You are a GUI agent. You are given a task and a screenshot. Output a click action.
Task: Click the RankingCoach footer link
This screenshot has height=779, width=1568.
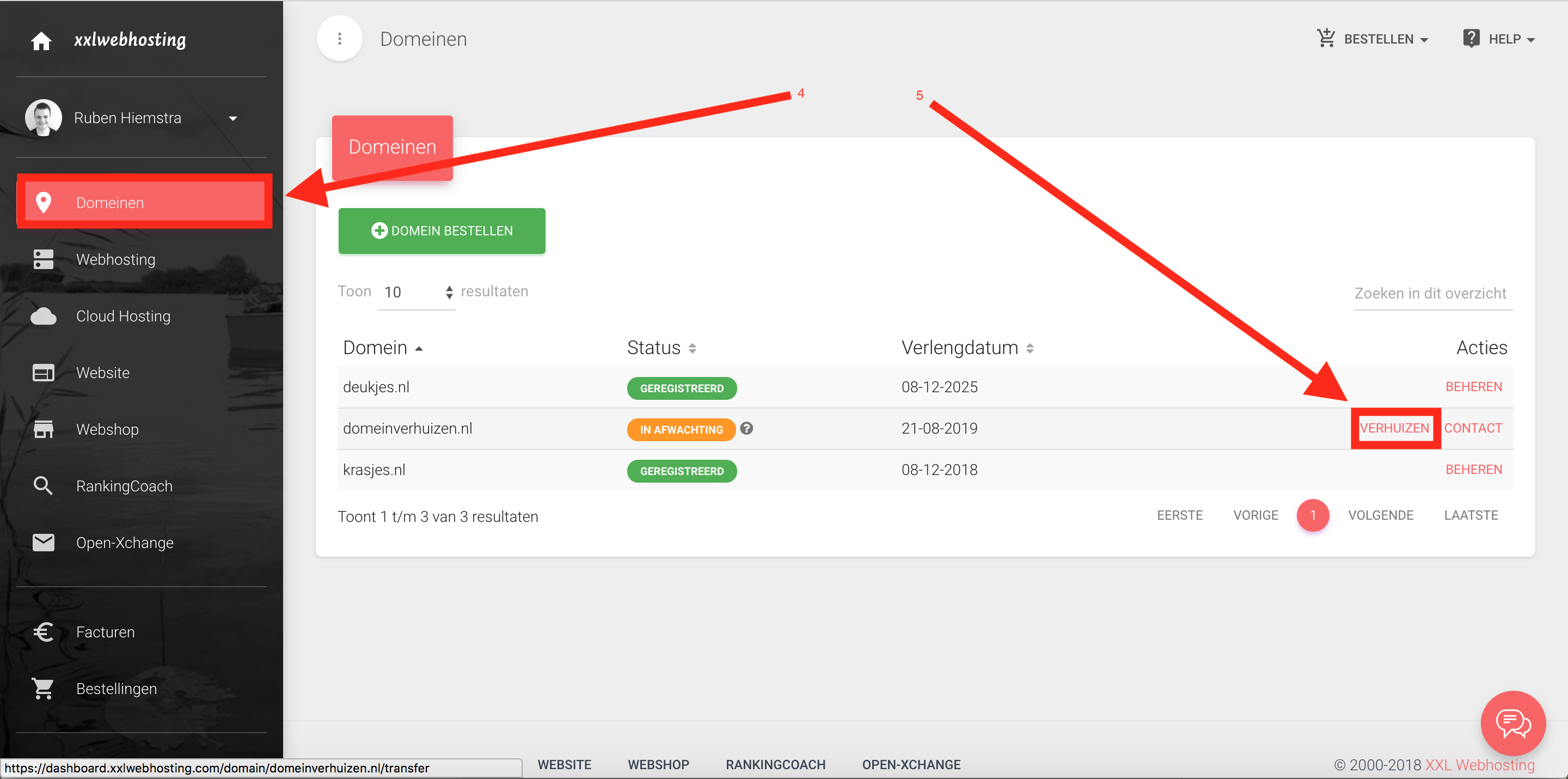775,764
